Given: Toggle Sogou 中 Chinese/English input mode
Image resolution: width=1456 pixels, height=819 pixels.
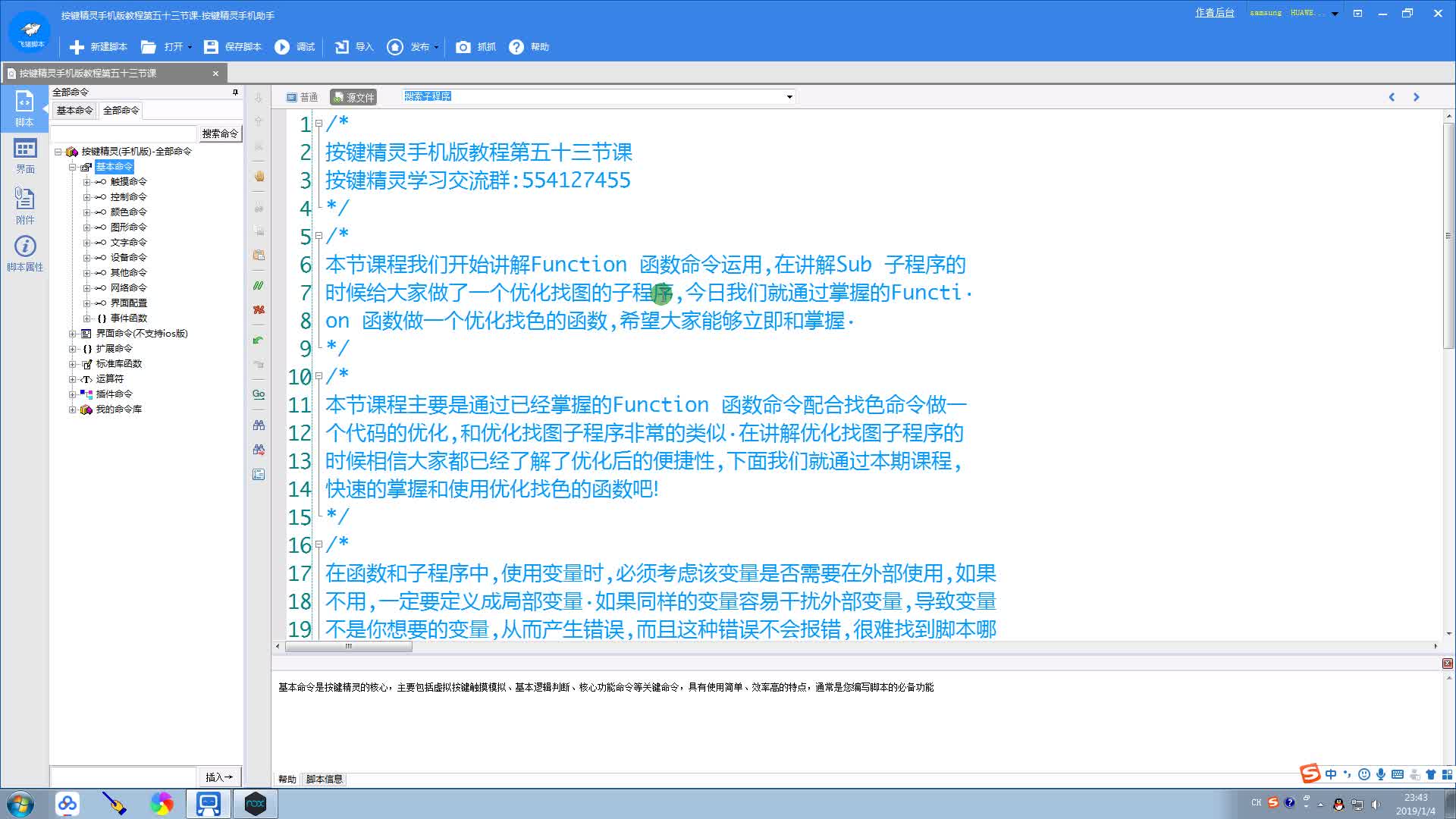Looking at the screenshot, I should (1331, 774).
